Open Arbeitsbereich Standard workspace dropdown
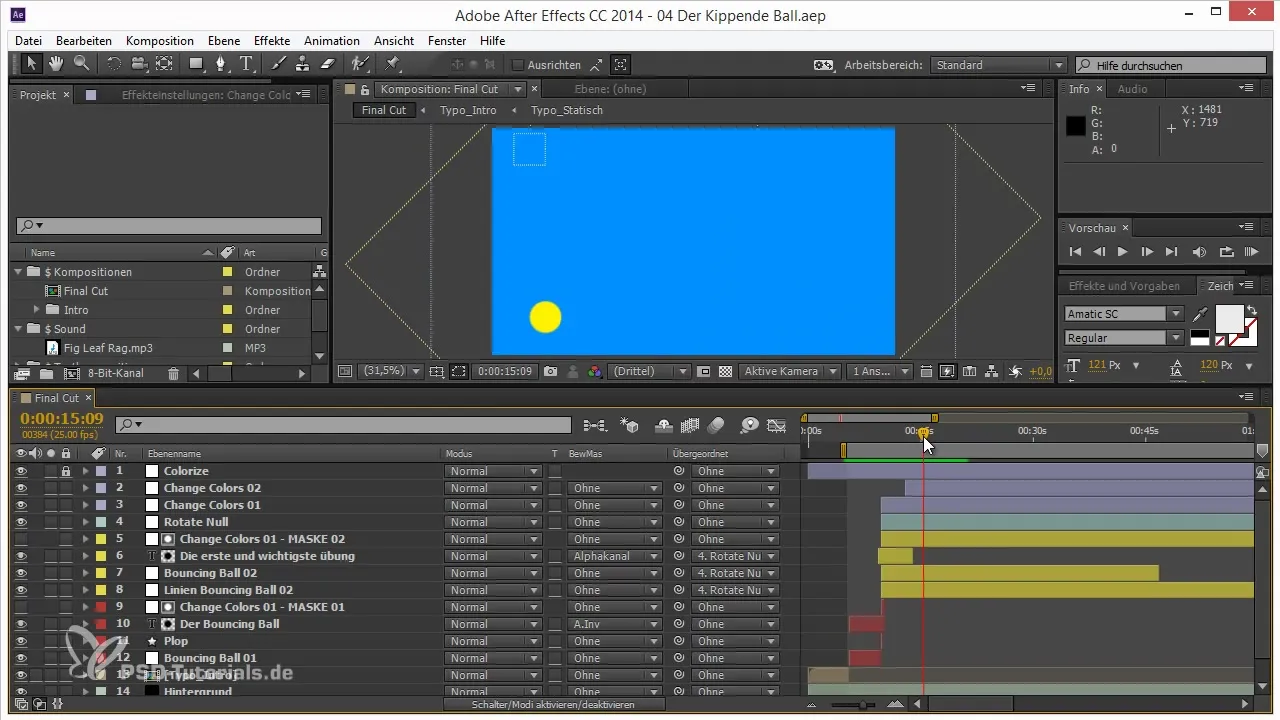 [998, 65]
